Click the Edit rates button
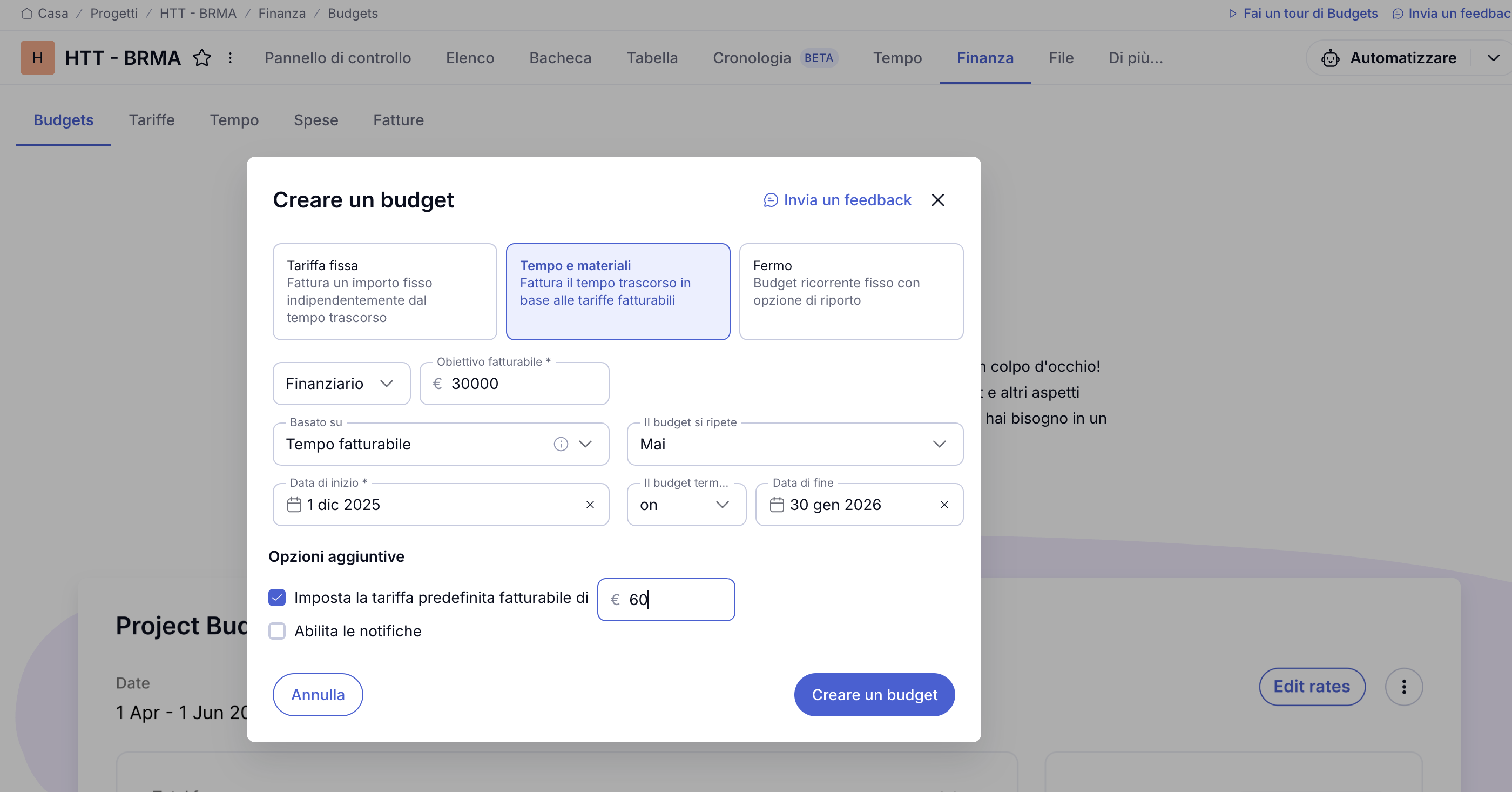This screenshot has height=792, width=1512. (1312, 686)
